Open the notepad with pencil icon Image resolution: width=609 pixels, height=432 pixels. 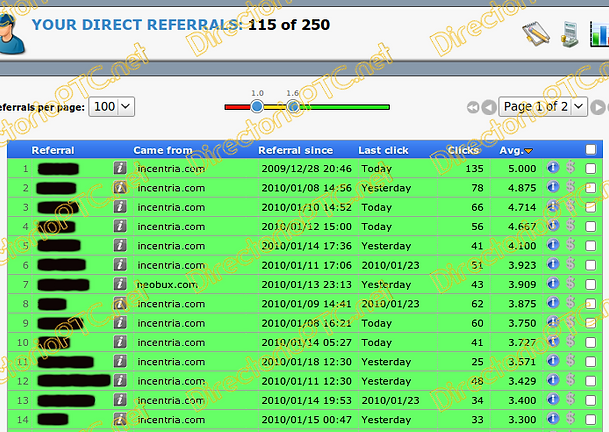pyautogui.click(x=536, y=34)
